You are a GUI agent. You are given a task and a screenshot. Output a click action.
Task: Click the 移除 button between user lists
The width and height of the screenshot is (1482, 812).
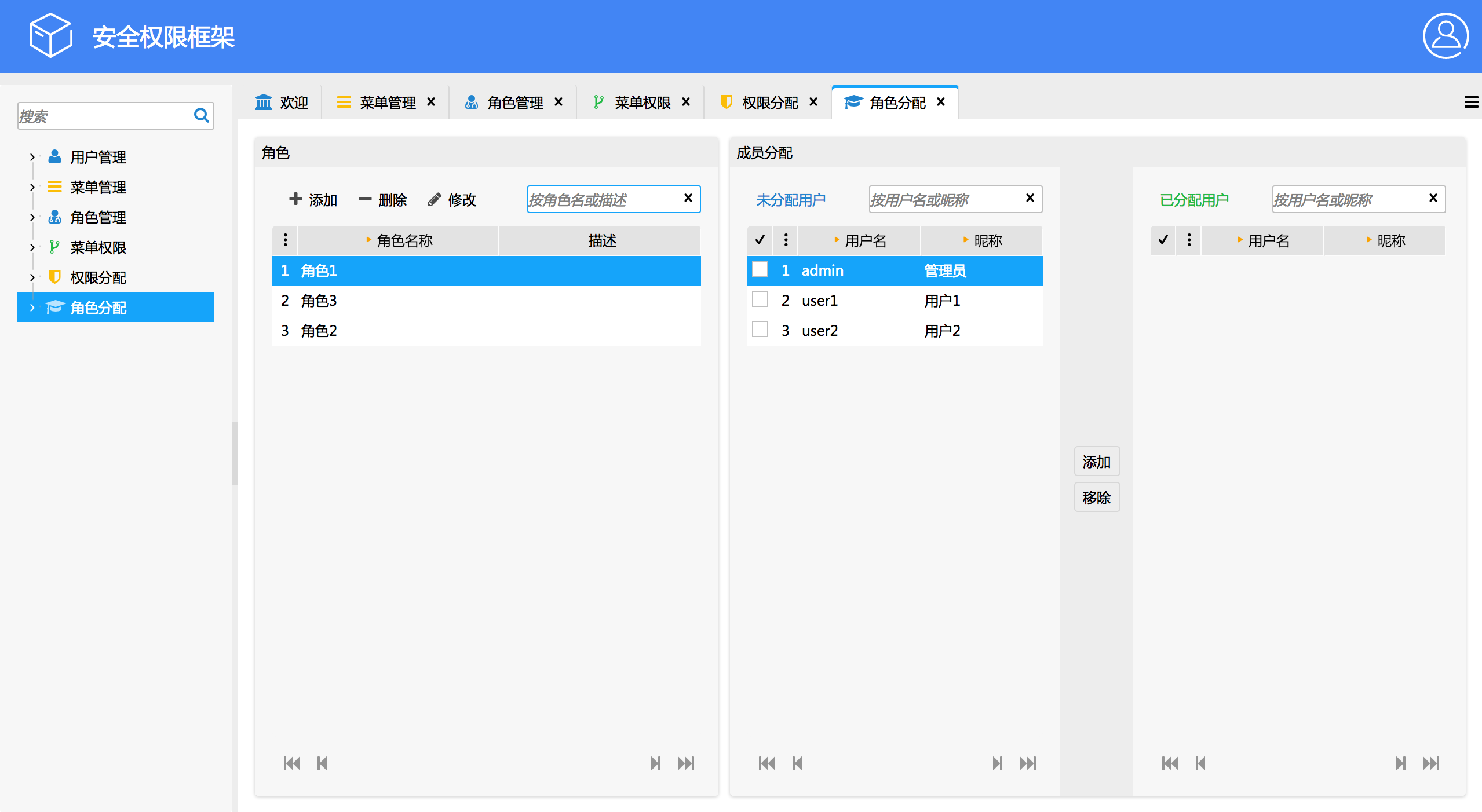[x=1096, y=498]
